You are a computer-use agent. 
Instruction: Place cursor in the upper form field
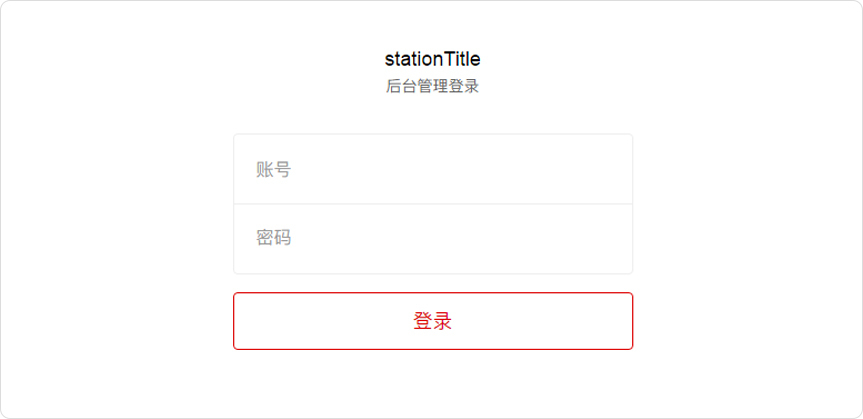point(432,169)
